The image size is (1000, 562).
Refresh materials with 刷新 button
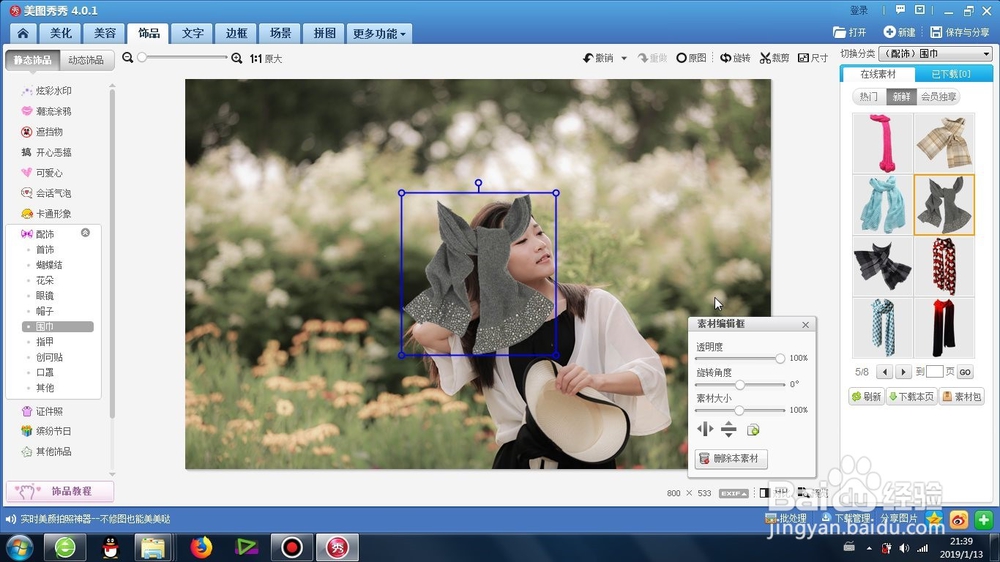[x=866, y=397]
